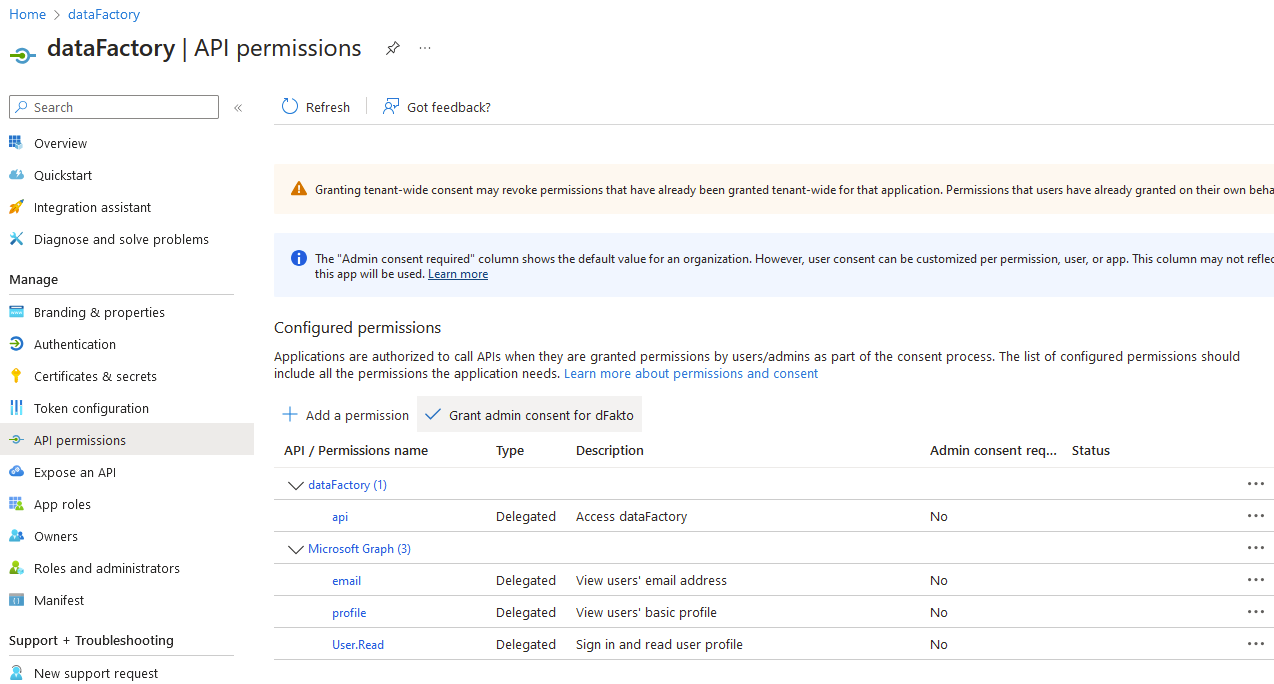
Task: Open Got feedback? from the toolbar
Action: pyautogui.click(x=437, y=107)
